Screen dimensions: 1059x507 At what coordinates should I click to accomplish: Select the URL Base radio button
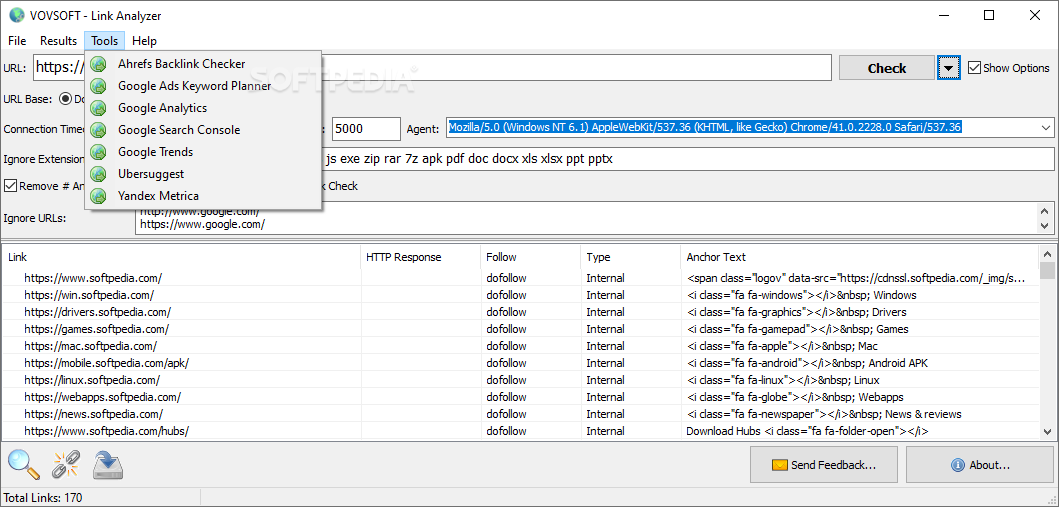(x=66, y=99)
